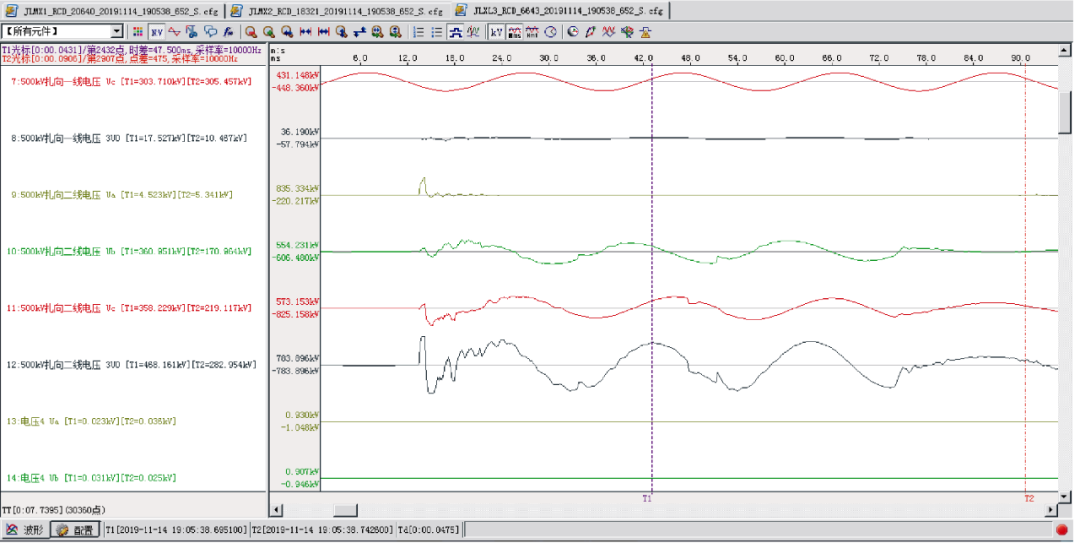Click horizontal scrollbar right arrow
Screen dimensions: 1080x543
pyautogui.click(x=1052, y=510)
